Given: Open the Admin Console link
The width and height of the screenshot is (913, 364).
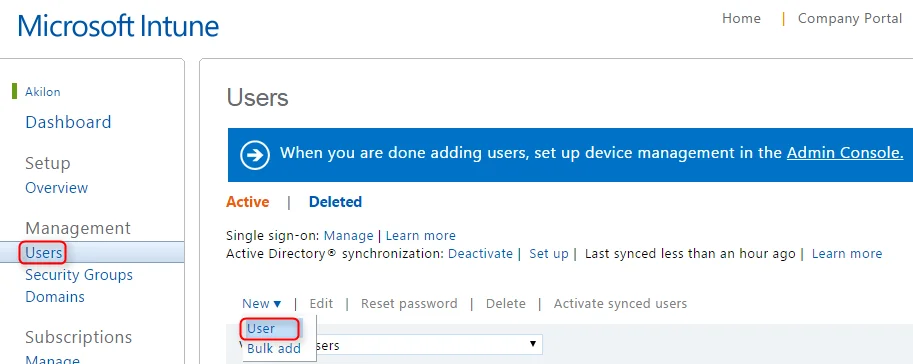Looking at the screenshot, I should 845,153.
